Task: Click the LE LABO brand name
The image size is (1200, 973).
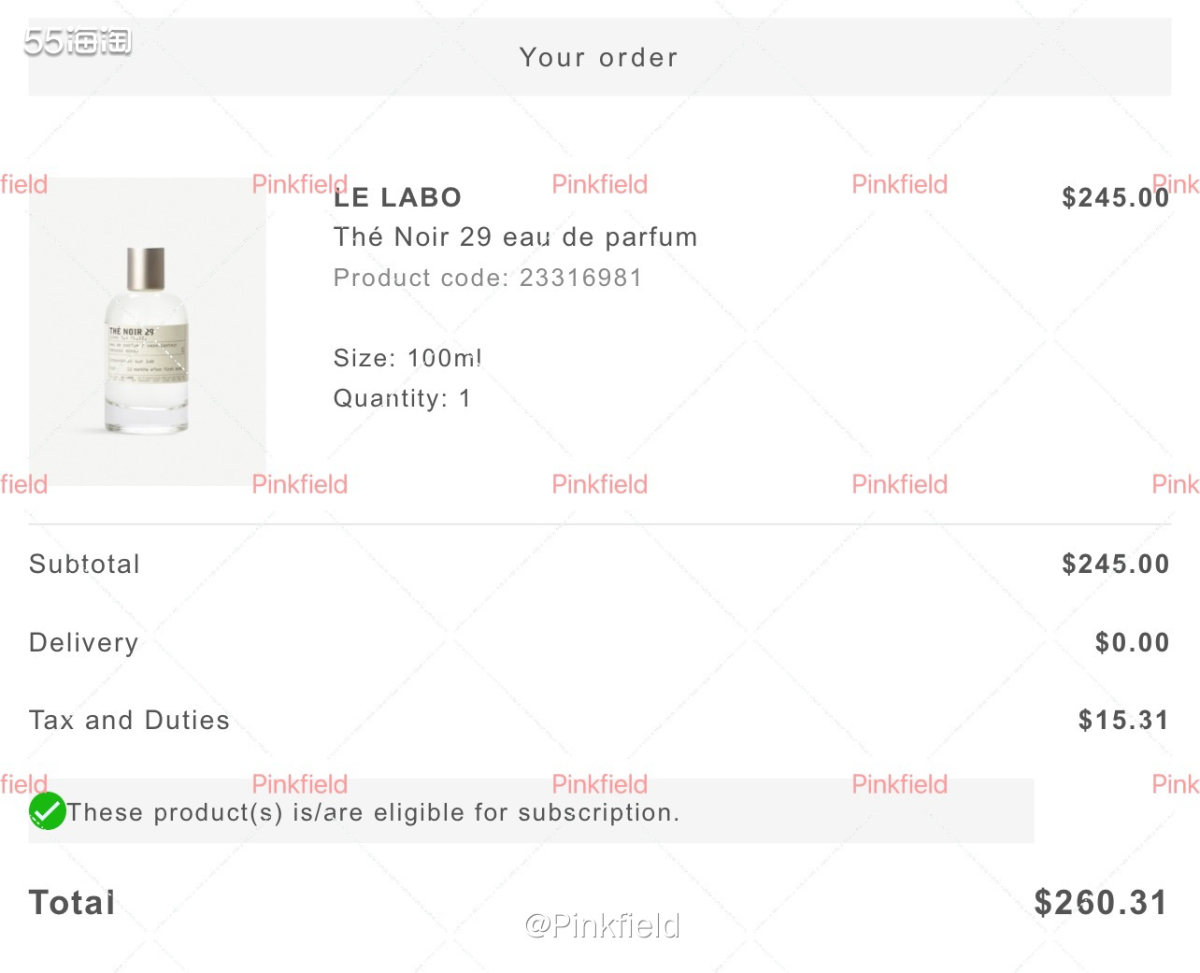Action: click(398, 198)
